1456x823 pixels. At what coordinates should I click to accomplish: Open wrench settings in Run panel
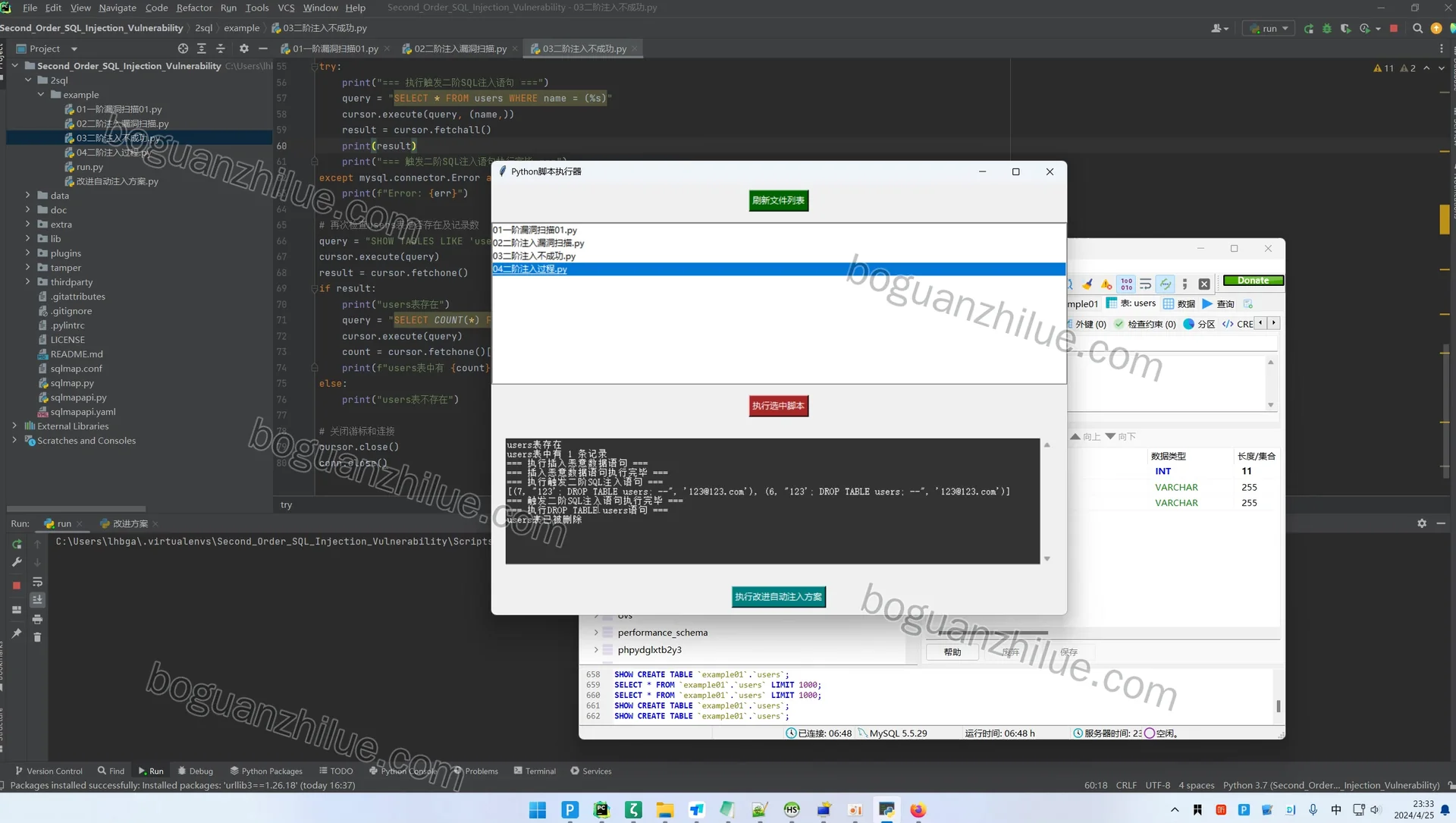[17, 562]
